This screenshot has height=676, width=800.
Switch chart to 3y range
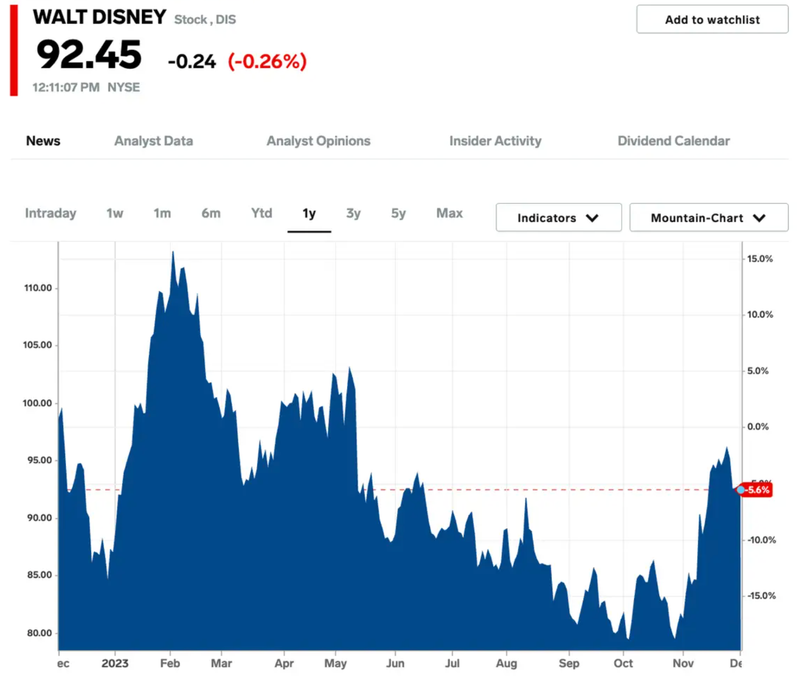pos(353,213)
